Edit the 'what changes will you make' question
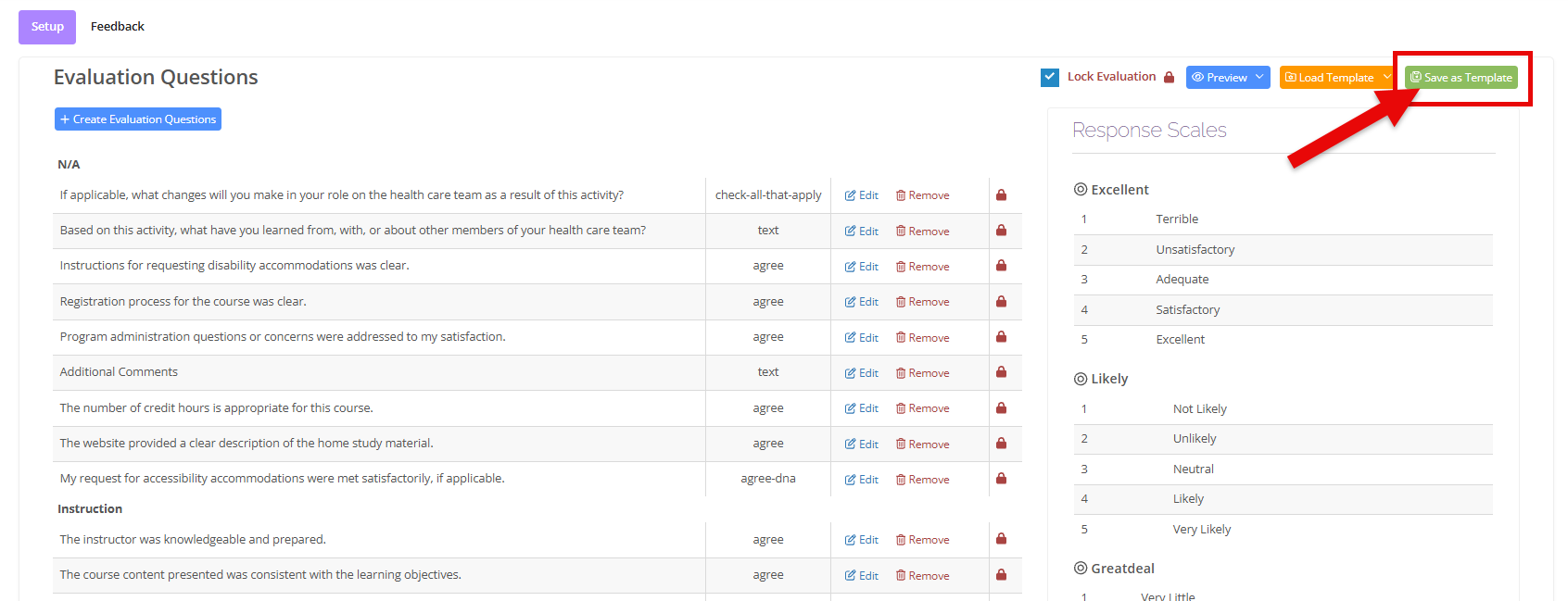1568x601 pixels. point(862,195)
